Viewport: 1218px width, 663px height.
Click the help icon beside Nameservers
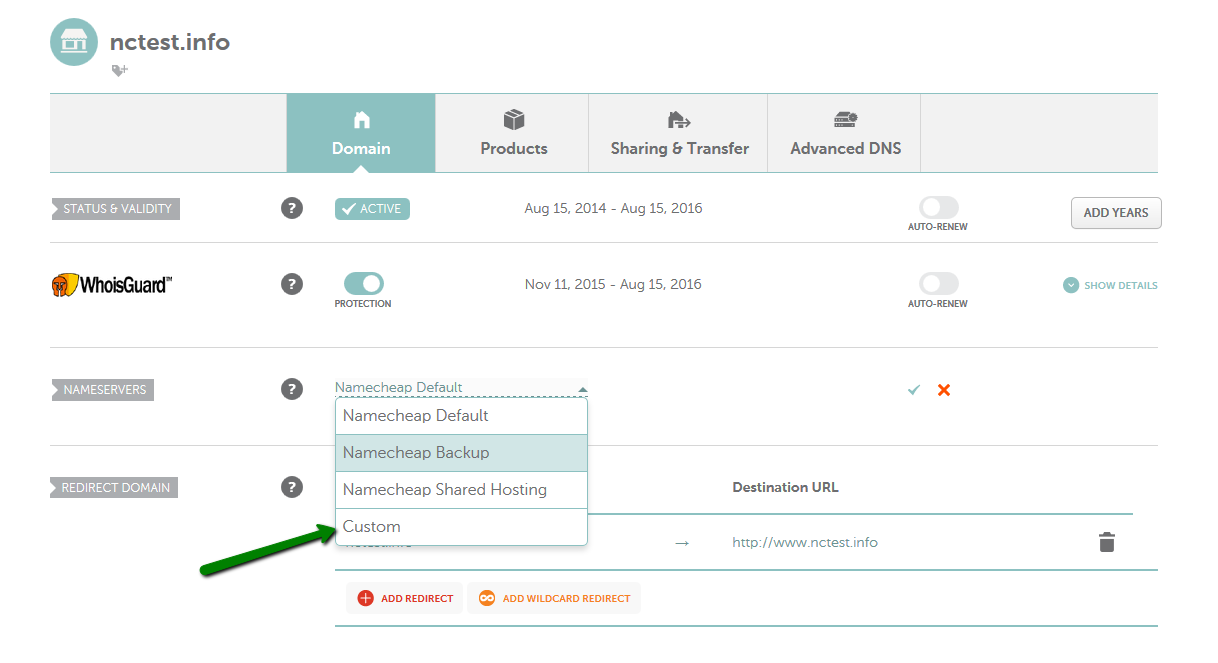click(292, 389)
